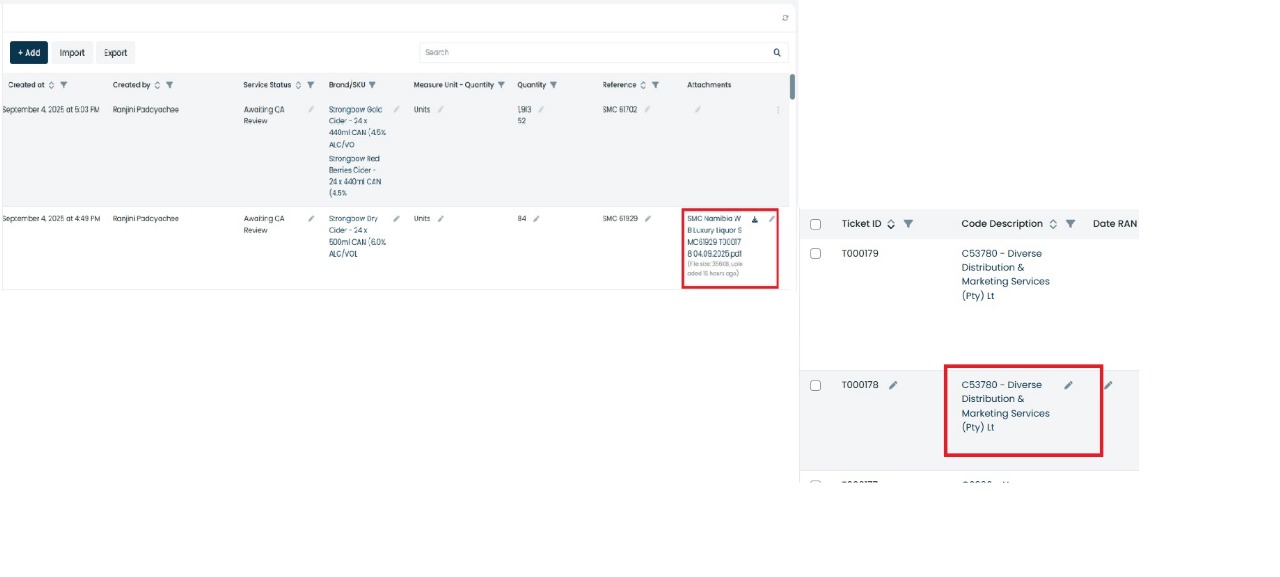The width and height of the screenshot is (1280, 577).
Task: Edit the SMC Namibia PDF attachment
Action: pos(771,219)
